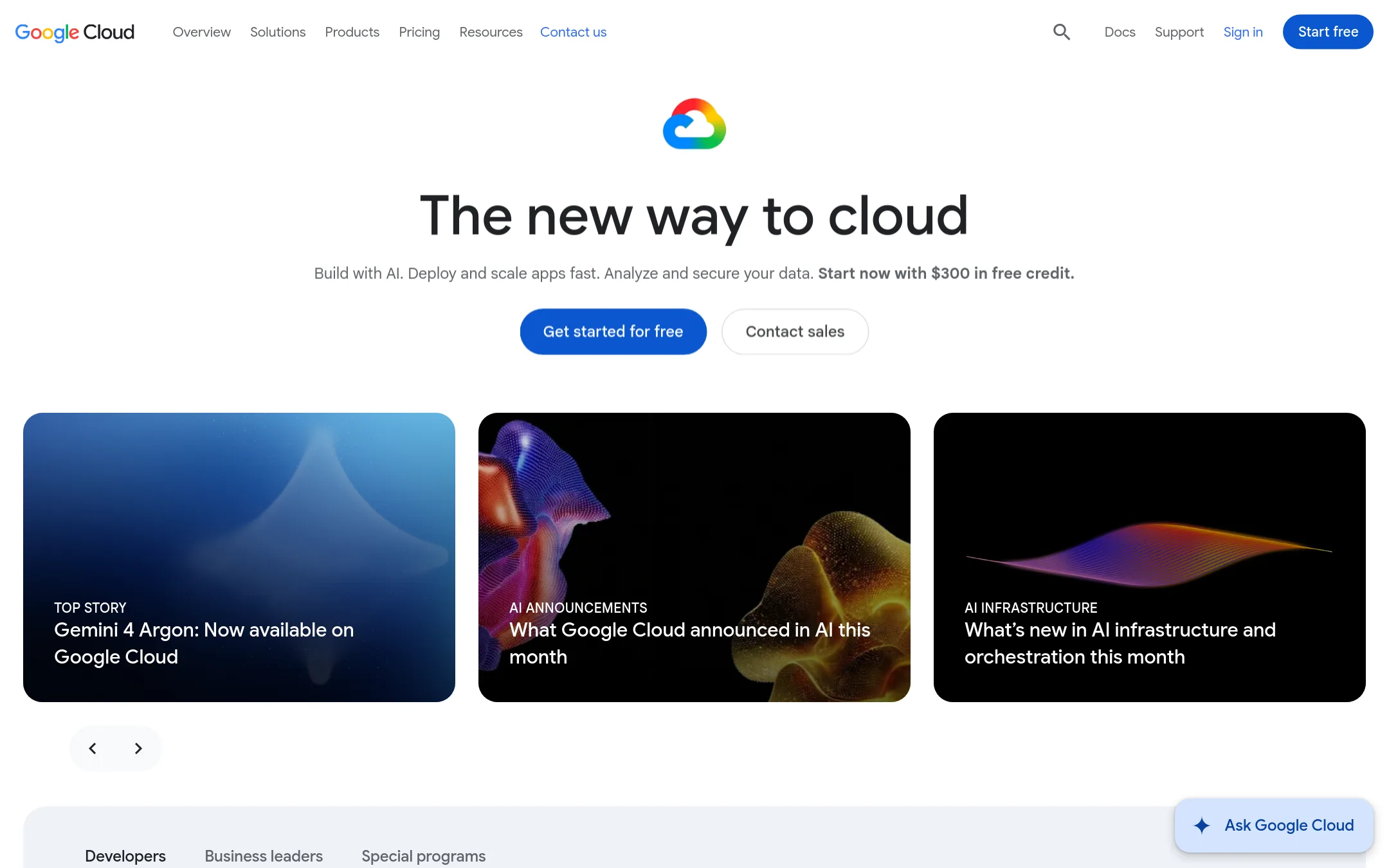The height and width of the screenshot is (868, 1389).
Task: Click Get started for free
Action: coord(613,332)
